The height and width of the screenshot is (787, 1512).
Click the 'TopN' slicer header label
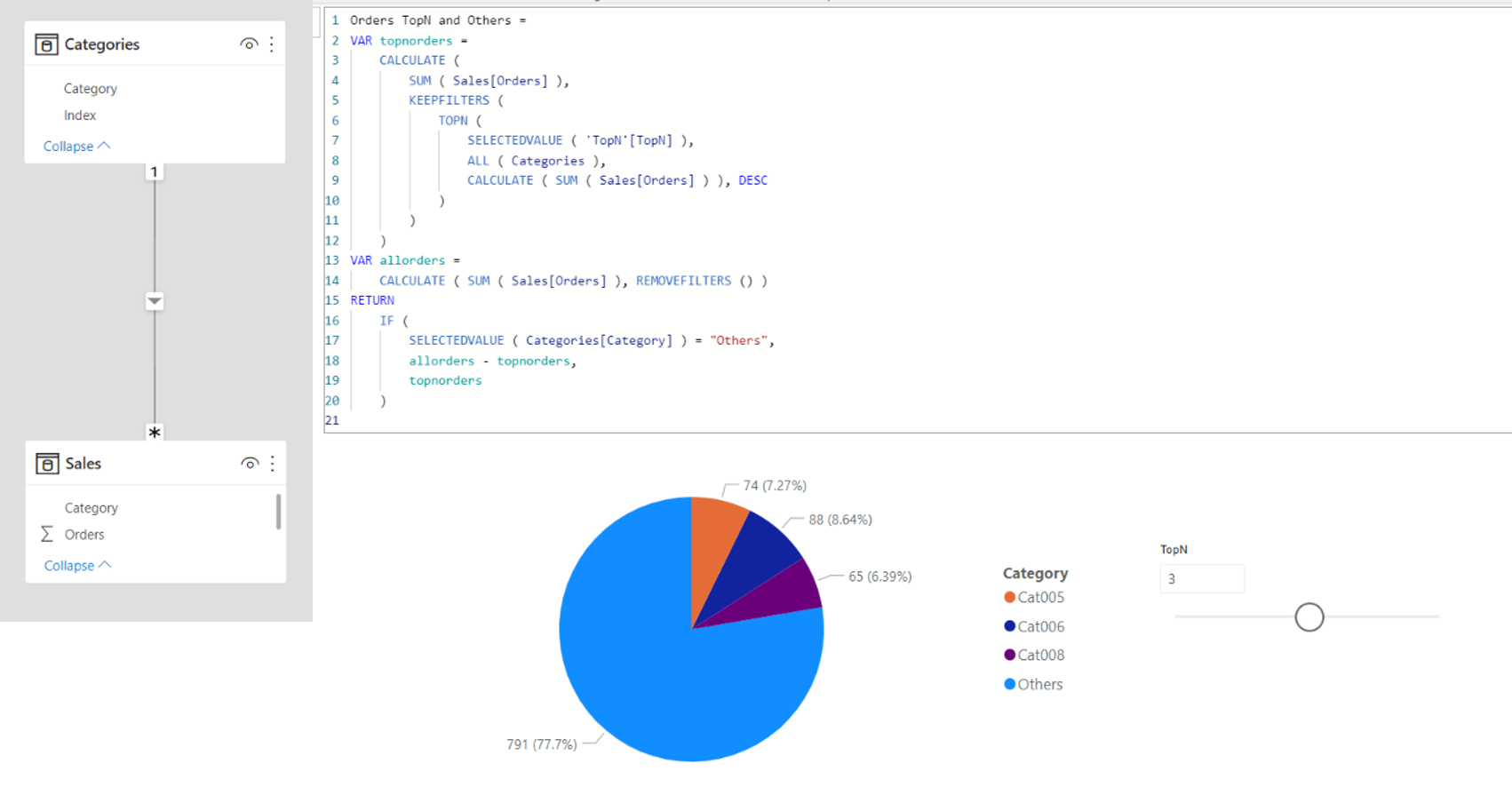tap(1174, 550)
